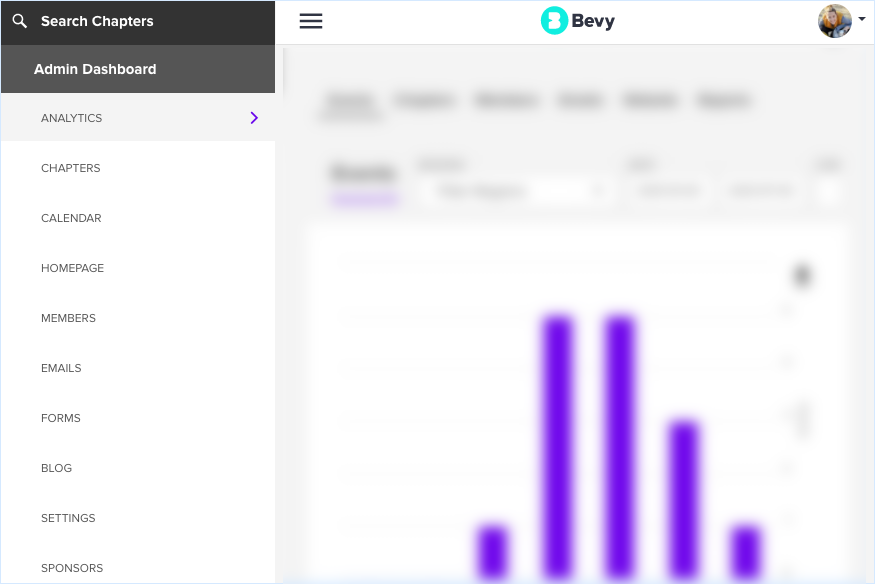Go to Chapters in the sidebar
The height and width of the screenshot is (584, 875).
pos(71,168)
